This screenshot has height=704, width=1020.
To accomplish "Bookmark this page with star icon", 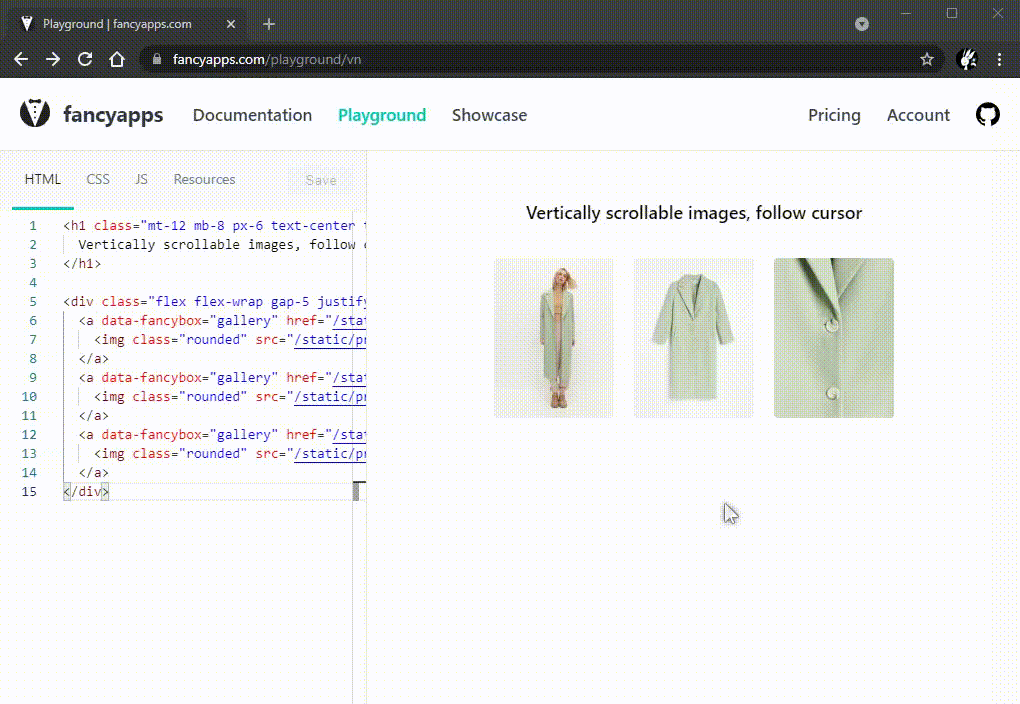I will point(927,60).
